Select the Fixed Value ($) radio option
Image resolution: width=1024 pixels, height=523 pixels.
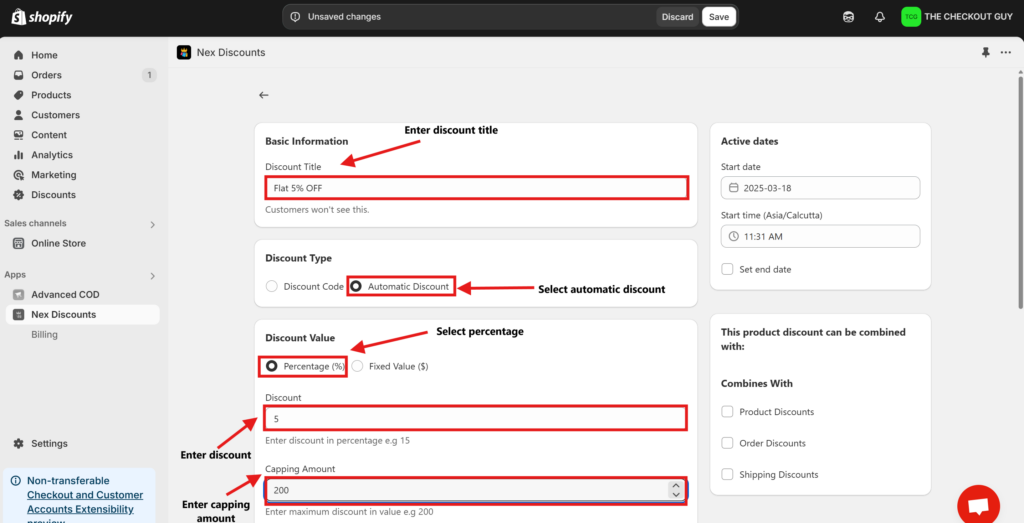tap(357, 366)
